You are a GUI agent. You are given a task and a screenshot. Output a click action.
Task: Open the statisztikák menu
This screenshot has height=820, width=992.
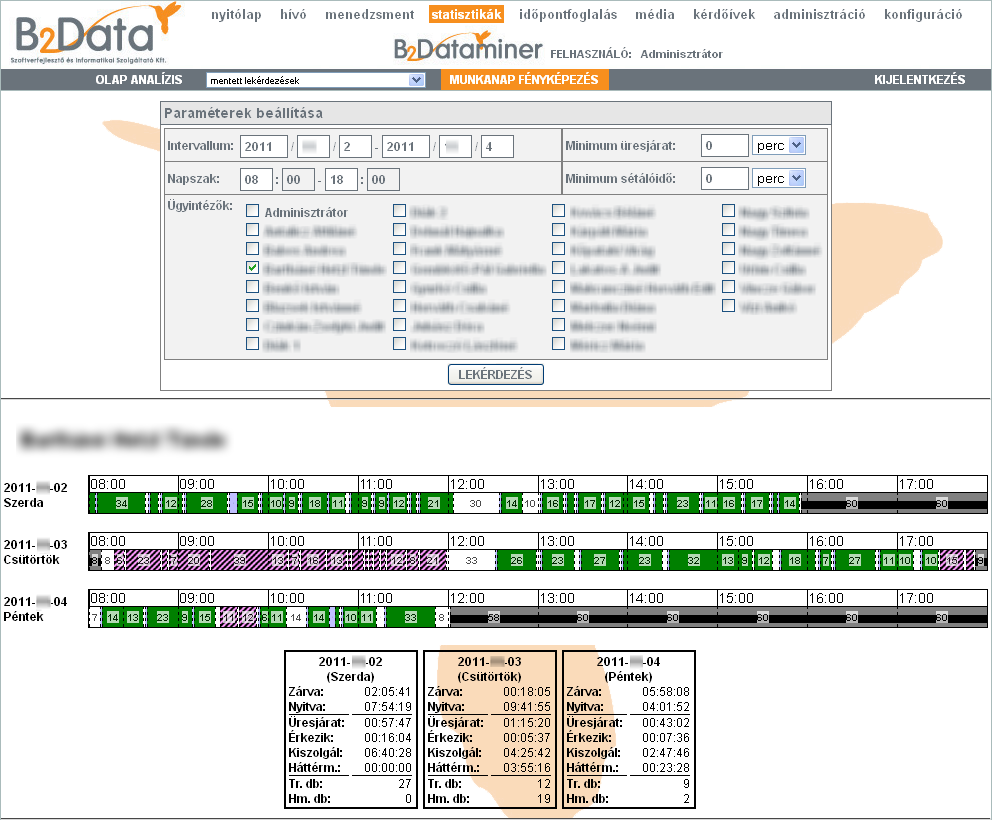tap(466, 15)
